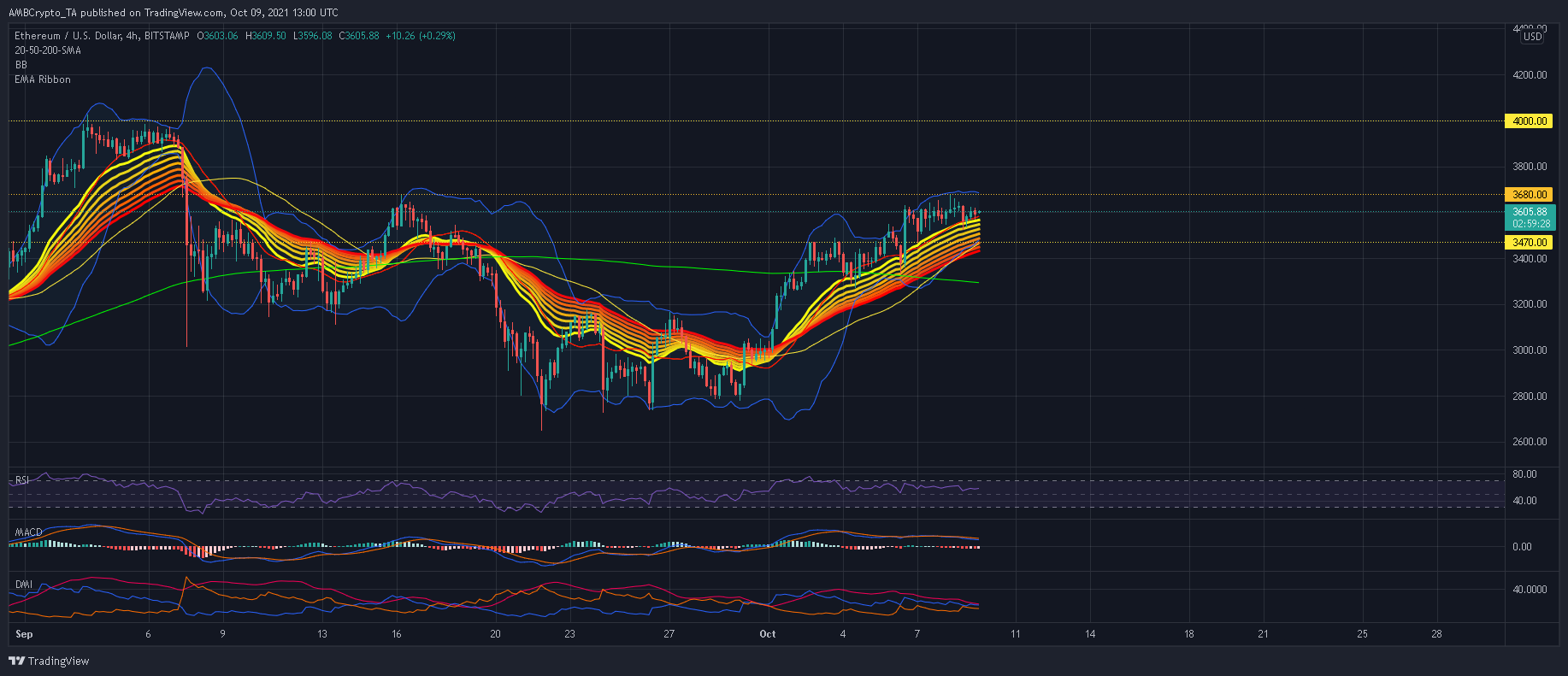Click the 25 date label on time axis

[x=1363, y=634]
